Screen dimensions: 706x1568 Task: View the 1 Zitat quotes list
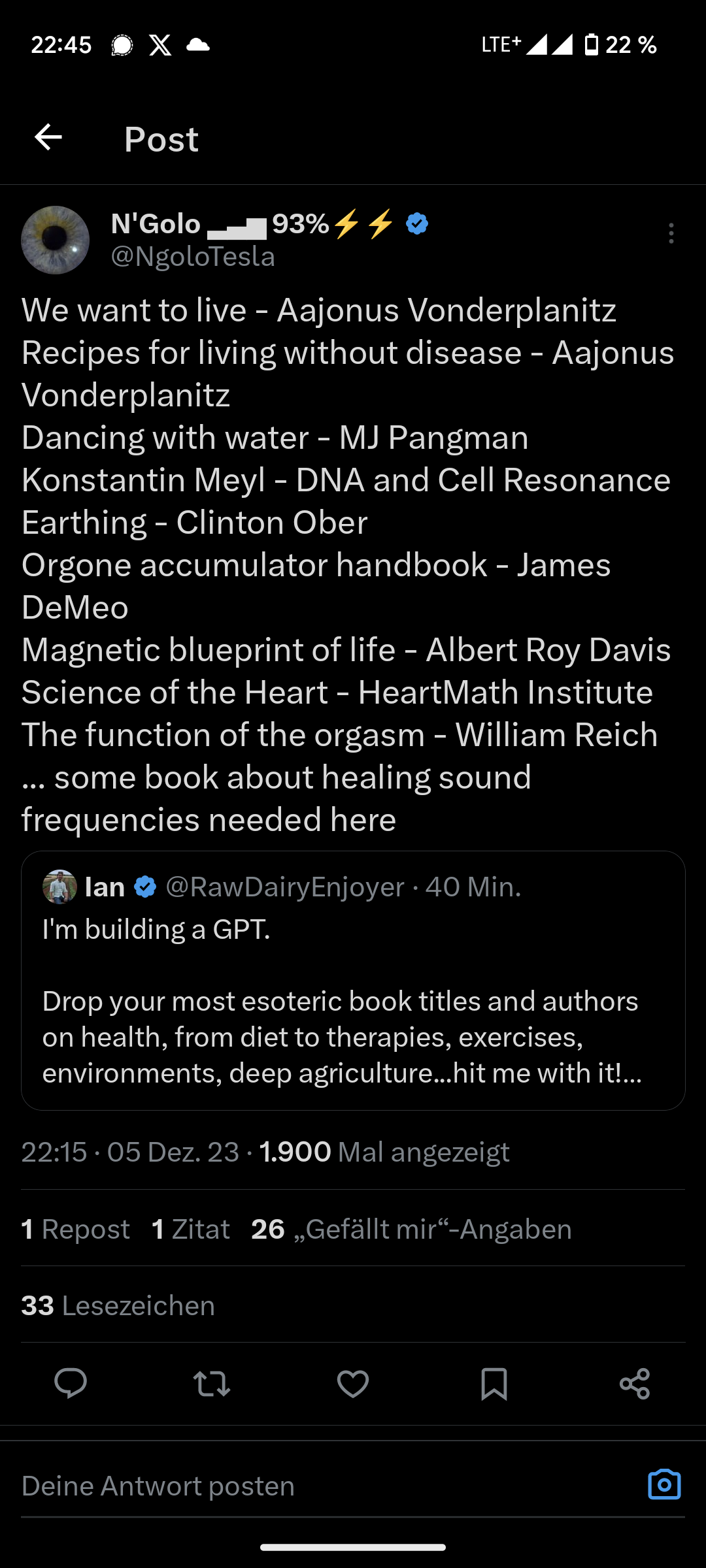(x=190, y=1229)
